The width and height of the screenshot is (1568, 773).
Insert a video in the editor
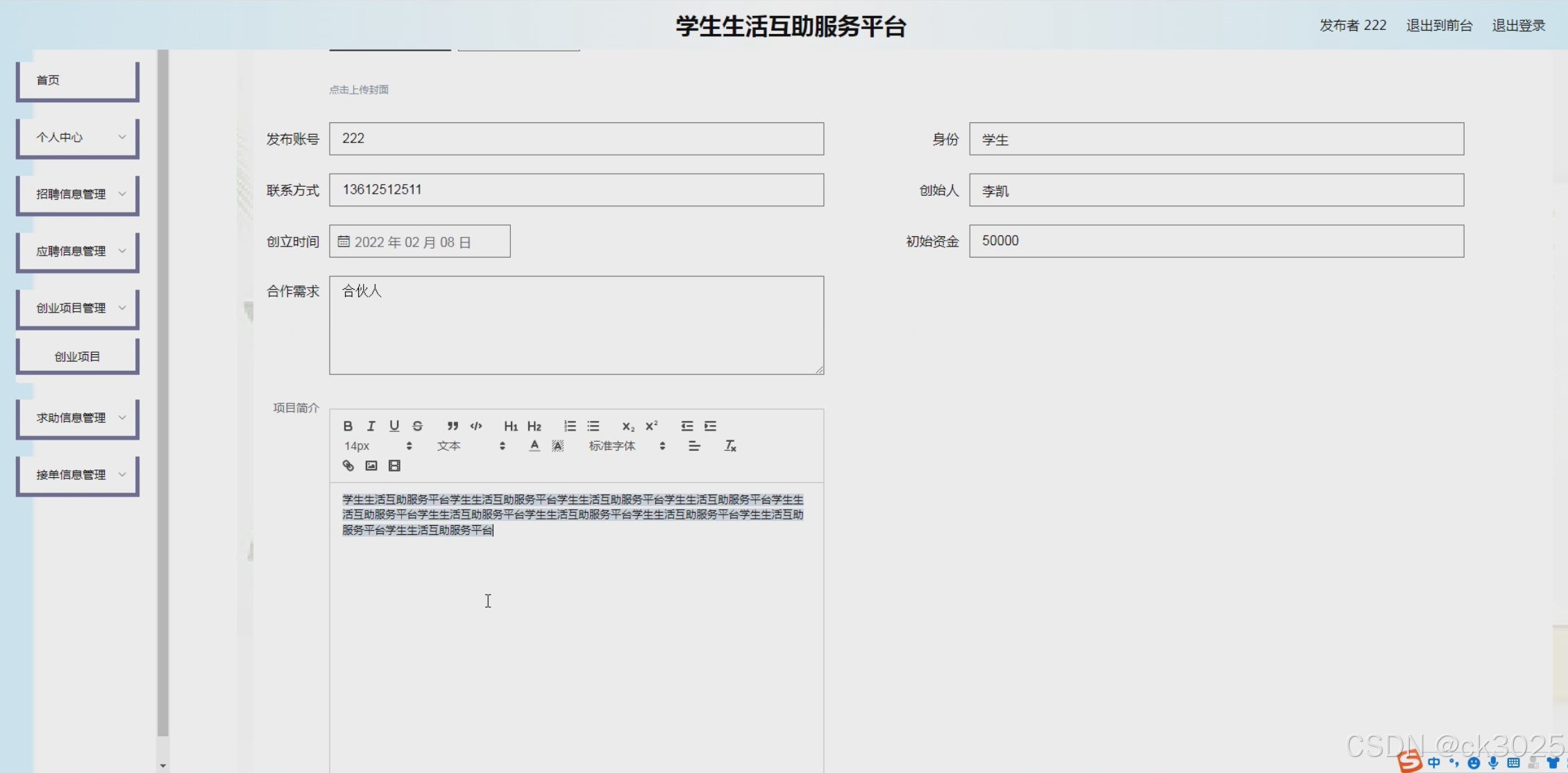[394, 466]
